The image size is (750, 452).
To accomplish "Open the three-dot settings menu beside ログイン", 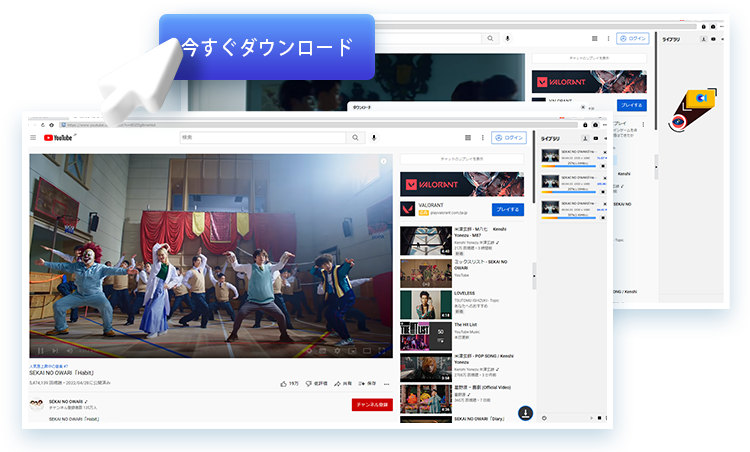I will click(x=482, y=138).
